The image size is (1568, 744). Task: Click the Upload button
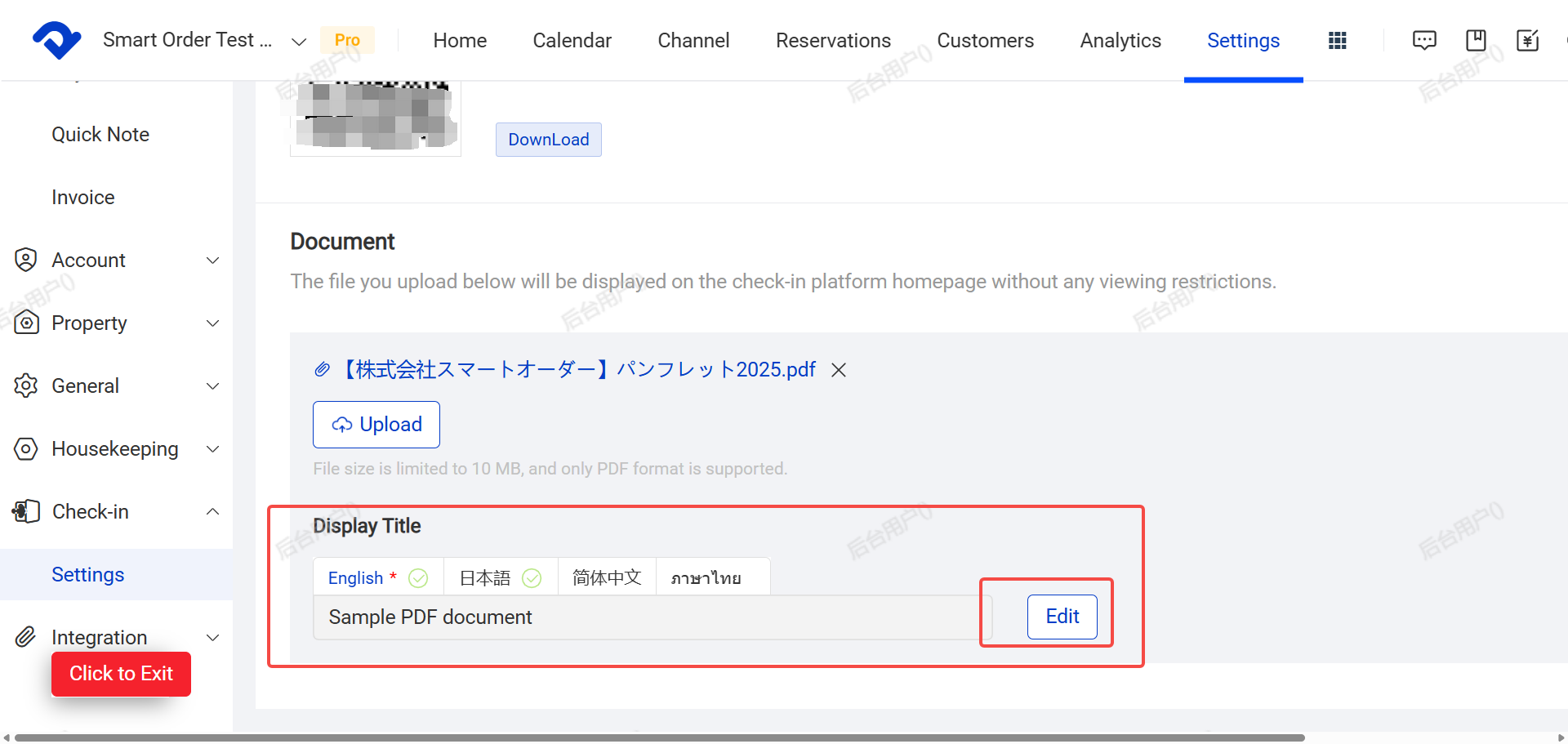[x=376, y=425]
